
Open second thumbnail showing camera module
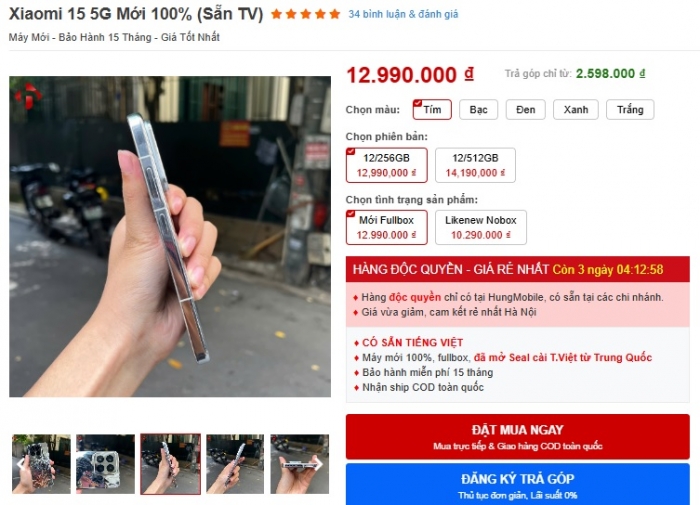click(x=105, y=464)
